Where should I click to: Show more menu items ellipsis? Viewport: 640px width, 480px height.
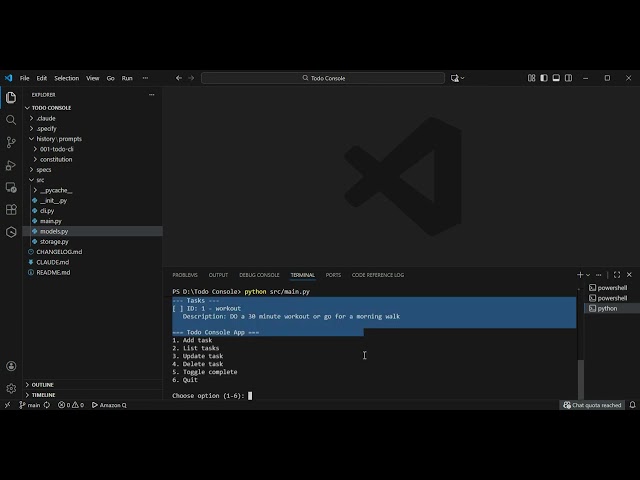pyautogui.click(x=145, y=78)
